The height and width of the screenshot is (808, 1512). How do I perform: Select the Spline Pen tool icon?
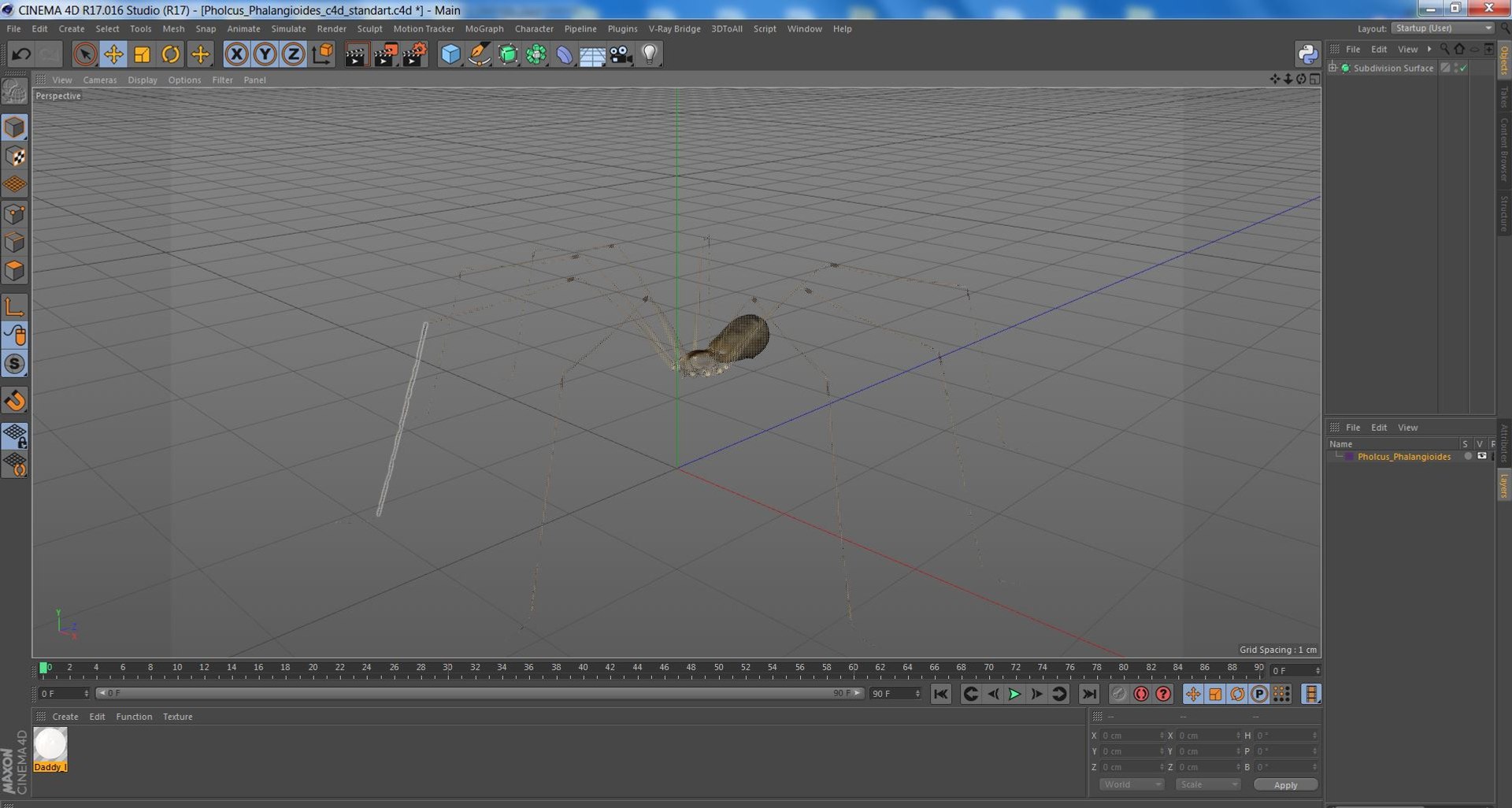click(x=479, y=54)
